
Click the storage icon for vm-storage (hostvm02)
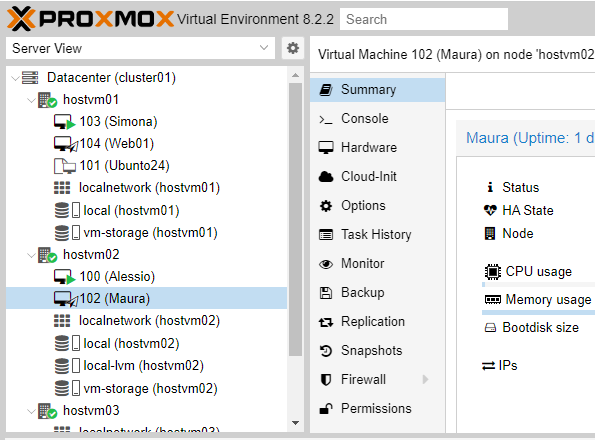[67, 388]
